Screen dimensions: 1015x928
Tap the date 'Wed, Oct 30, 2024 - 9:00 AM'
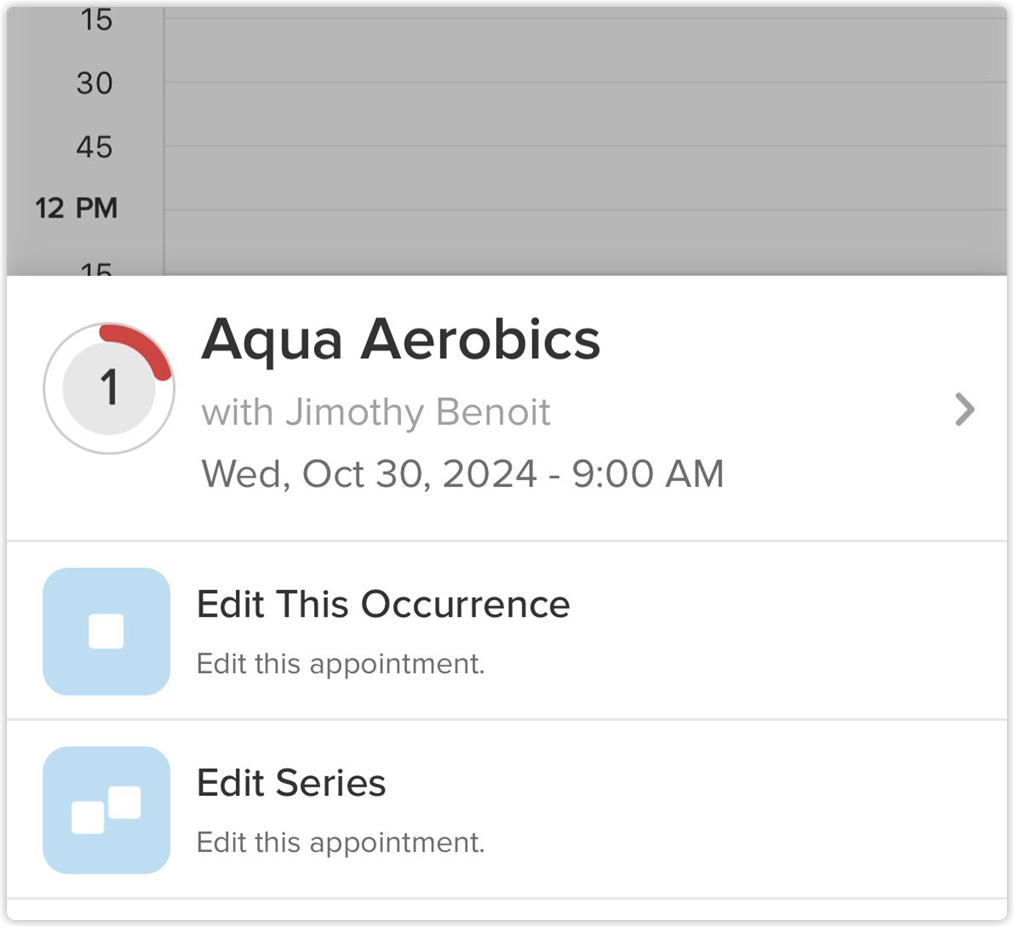(x=463, y=474)
